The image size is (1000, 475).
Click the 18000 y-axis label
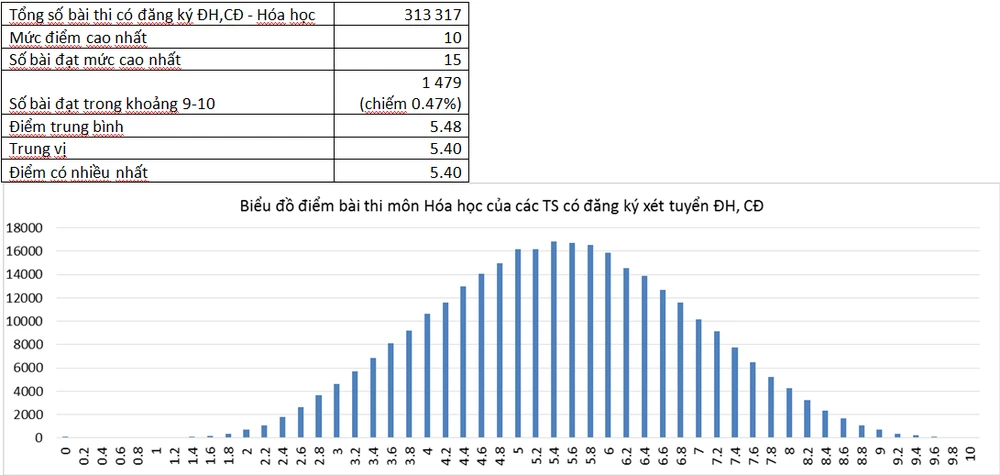(26, 228)
